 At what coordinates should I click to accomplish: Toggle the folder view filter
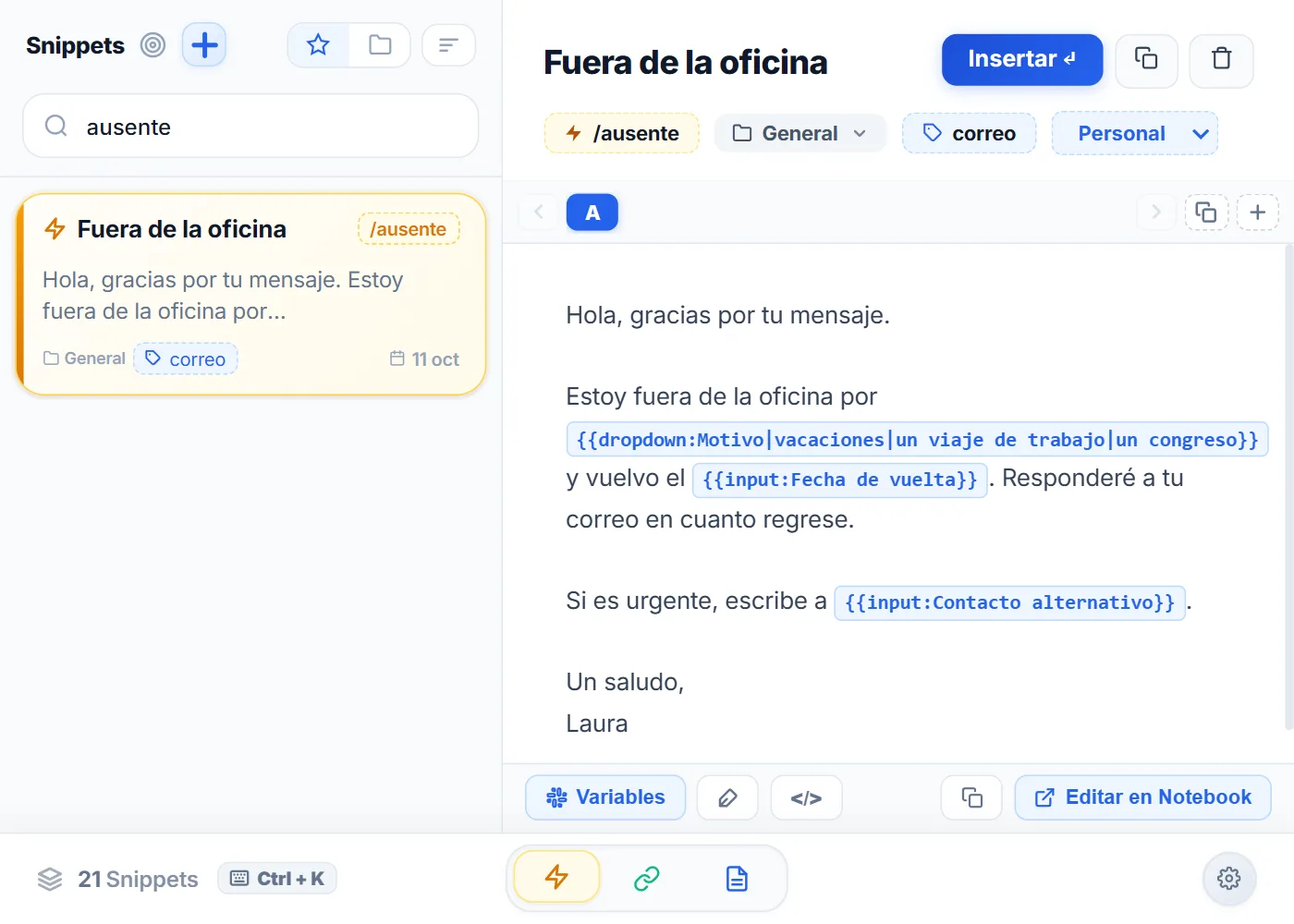(380, 45)
